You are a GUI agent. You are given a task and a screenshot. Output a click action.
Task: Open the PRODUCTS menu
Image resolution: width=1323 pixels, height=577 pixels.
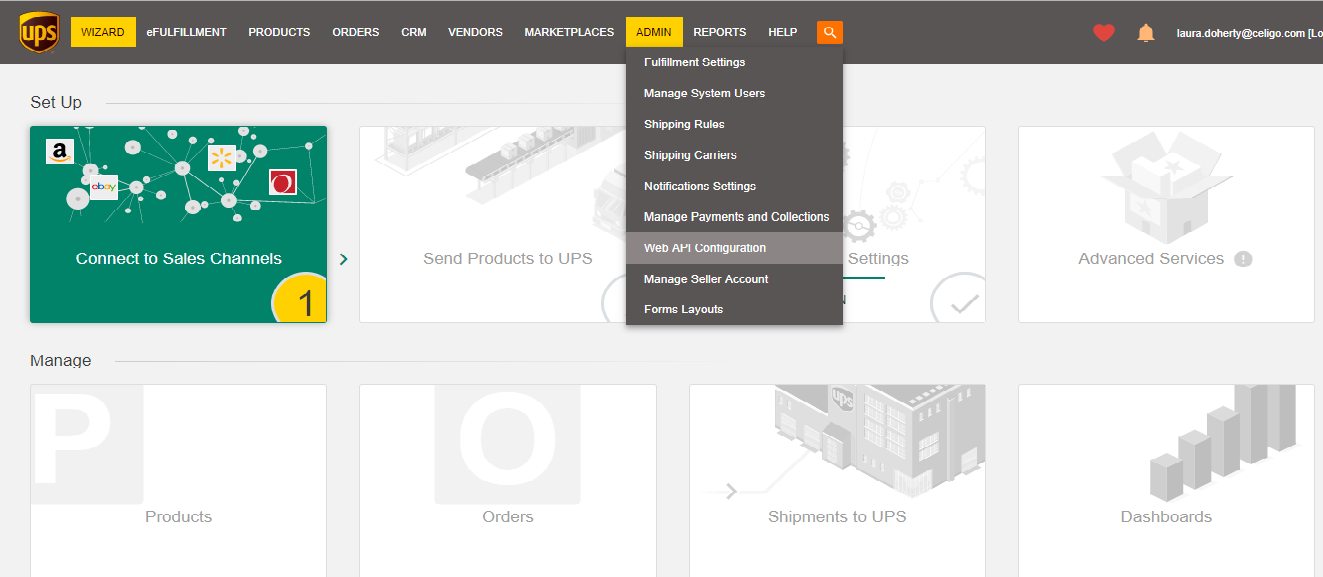[279, 32]
